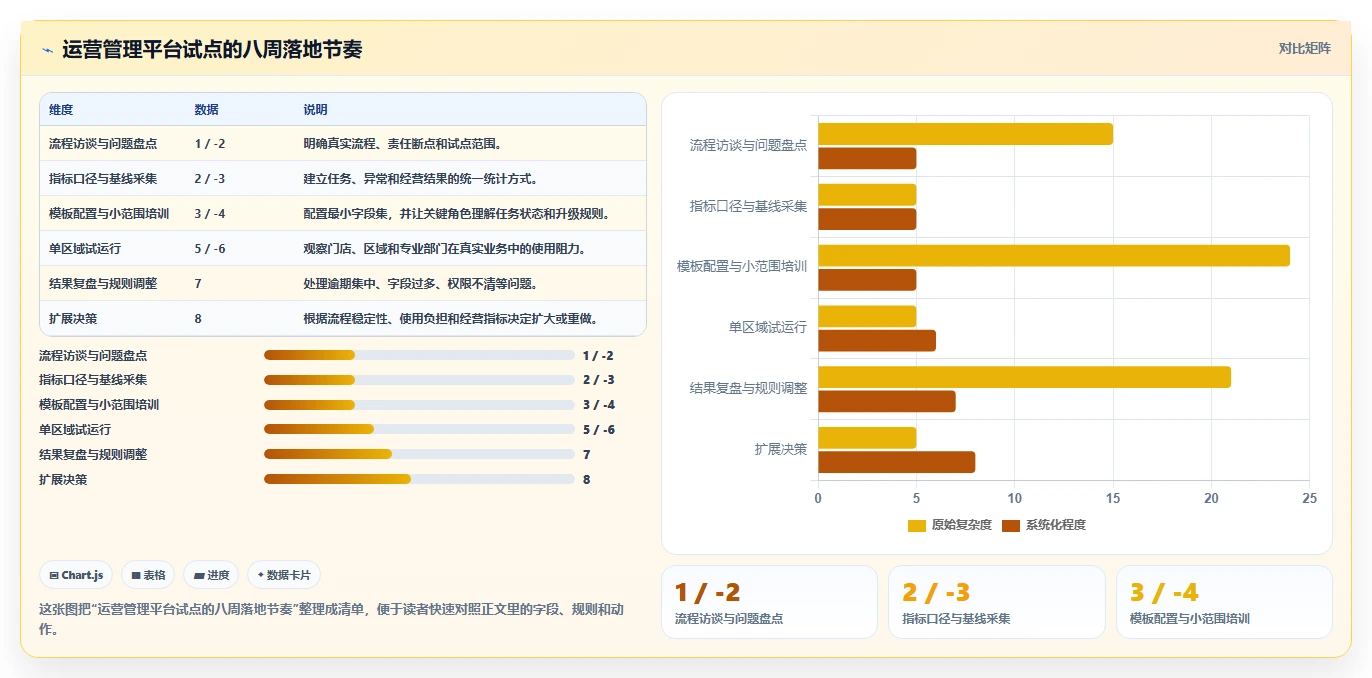This screenshot has width=1372, height=678.
Task: Click description 明确真实流程、责任断点和试点范围
Action: (402, 143)
